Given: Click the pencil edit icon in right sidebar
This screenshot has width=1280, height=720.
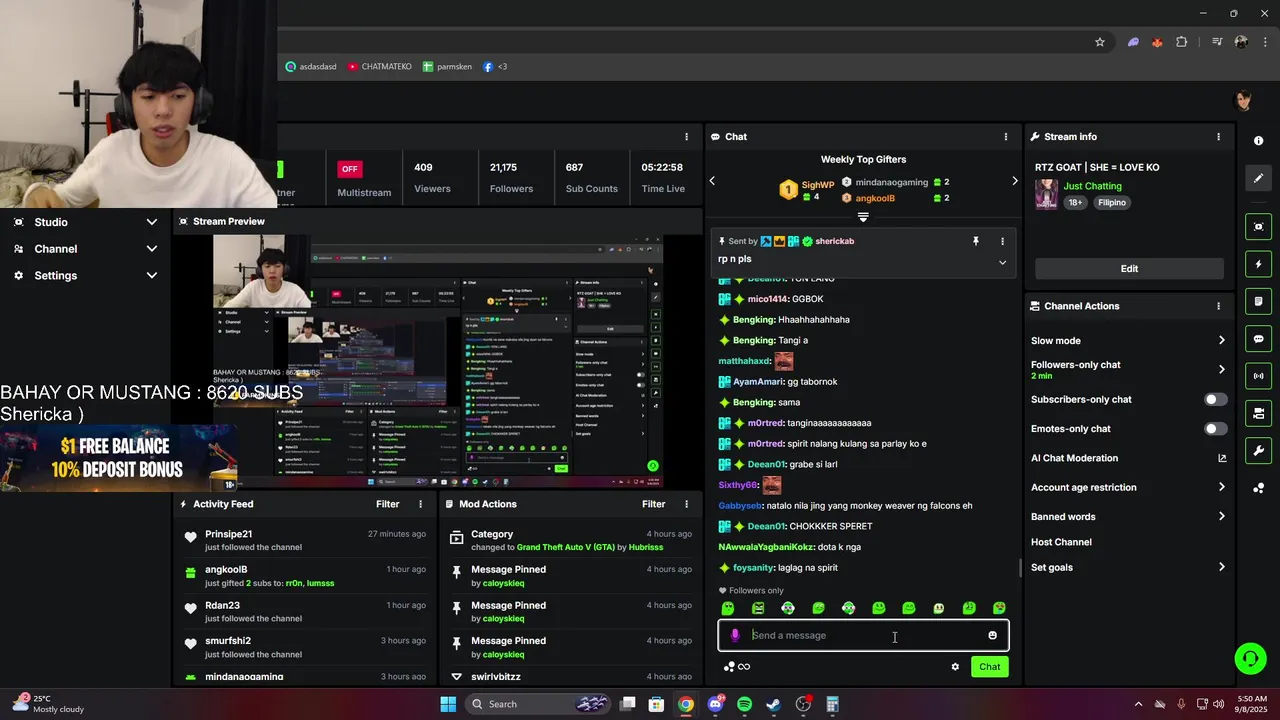Looking at the screenshot, I should (x=1258, y=178).
